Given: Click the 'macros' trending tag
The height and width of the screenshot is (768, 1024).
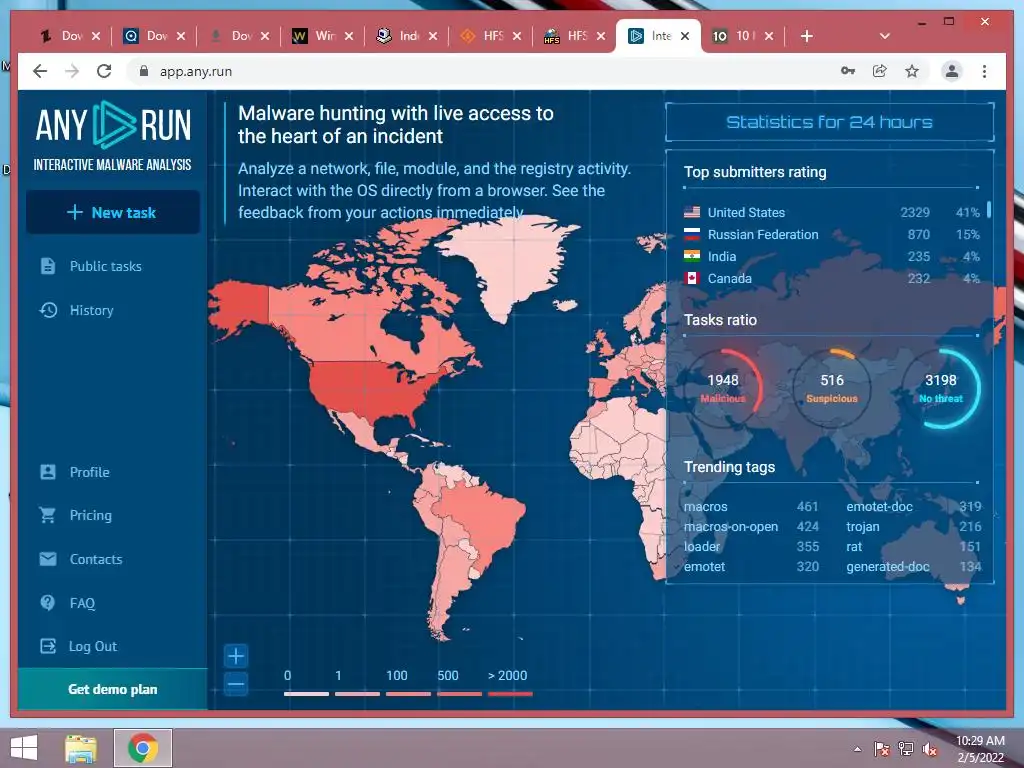Looking at the screenshot, I should pos(705,507).
